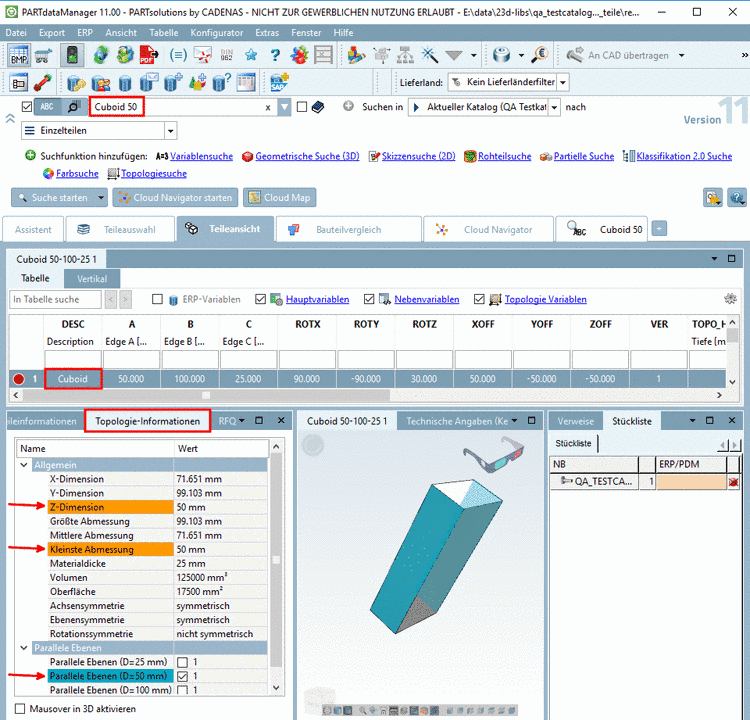Image resolution: width=750 pixels, height=720 pixels.
Task: Click the red delete icon in Stückliste row
Action: point(733,482)
